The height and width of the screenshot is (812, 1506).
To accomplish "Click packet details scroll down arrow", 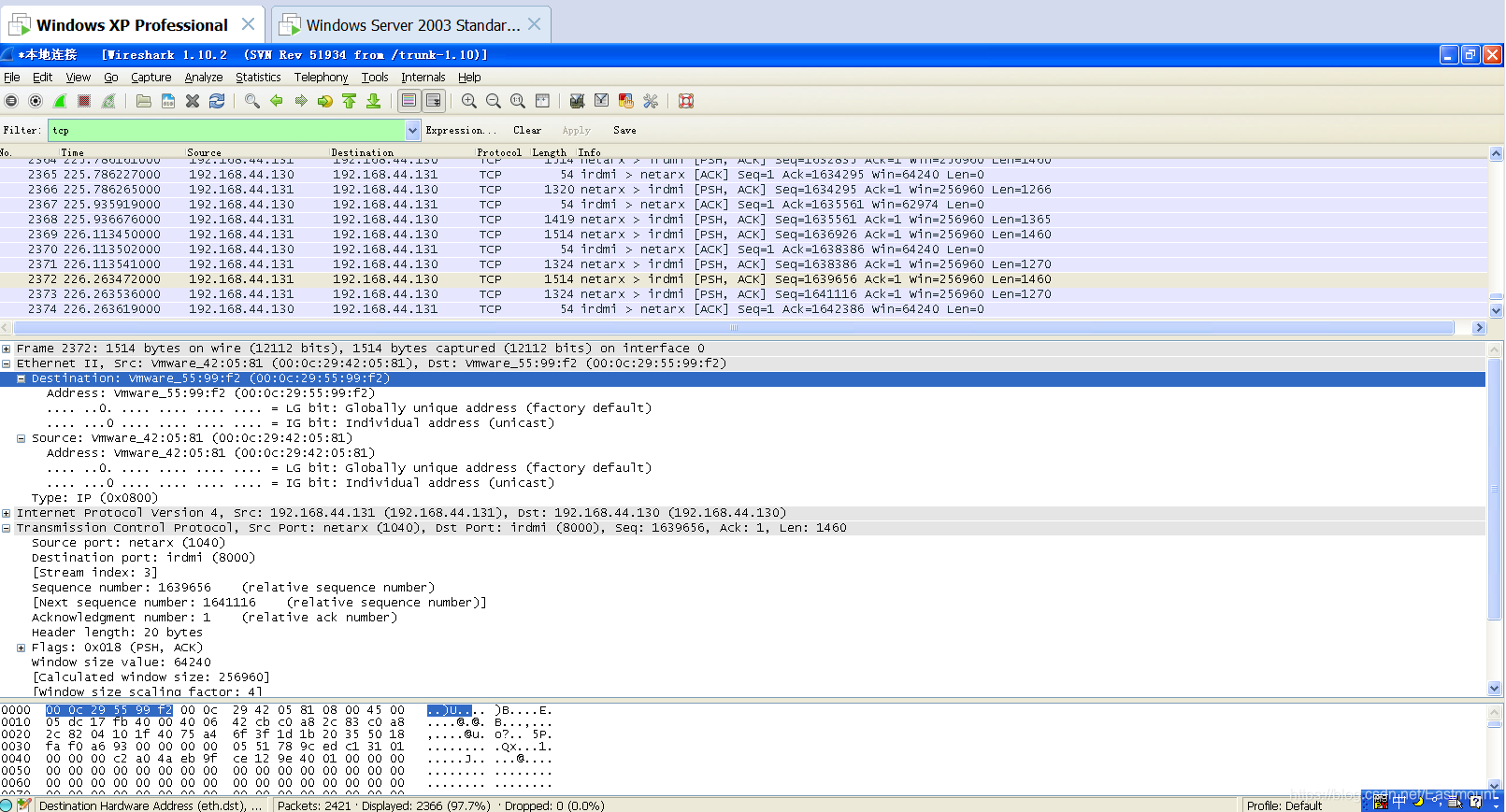I will (x=1495, y=688).
